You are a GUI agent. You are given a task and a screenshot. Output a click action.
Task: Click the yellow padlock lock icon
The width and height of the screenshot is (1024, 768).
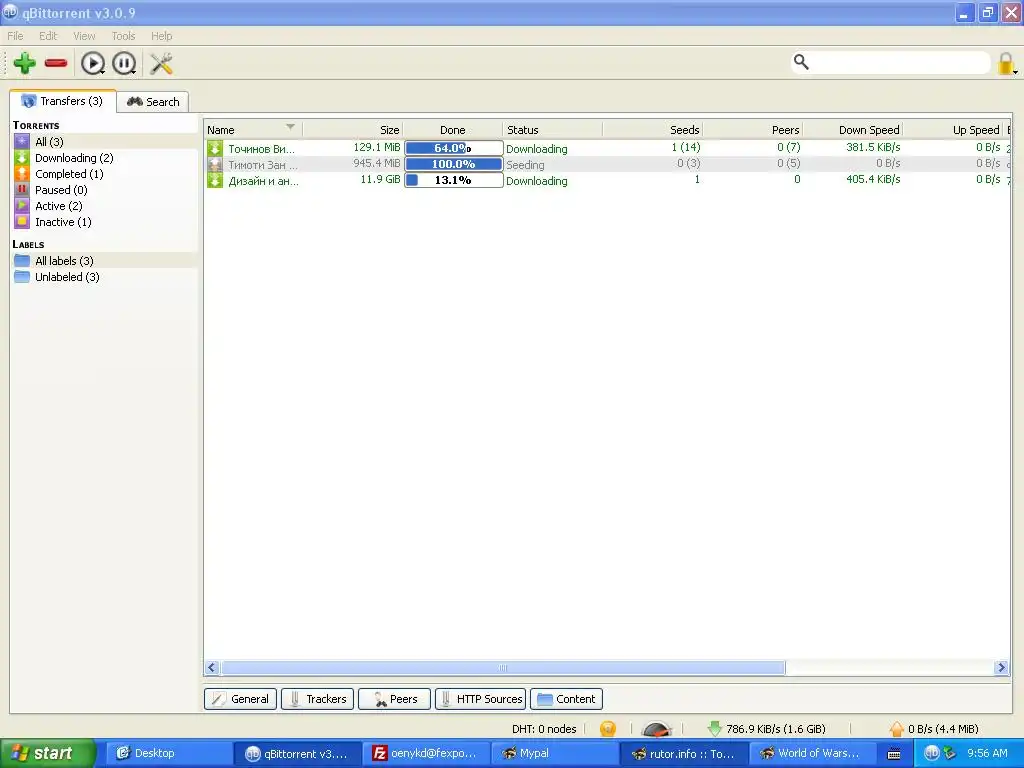click(x=1006, y=63)
